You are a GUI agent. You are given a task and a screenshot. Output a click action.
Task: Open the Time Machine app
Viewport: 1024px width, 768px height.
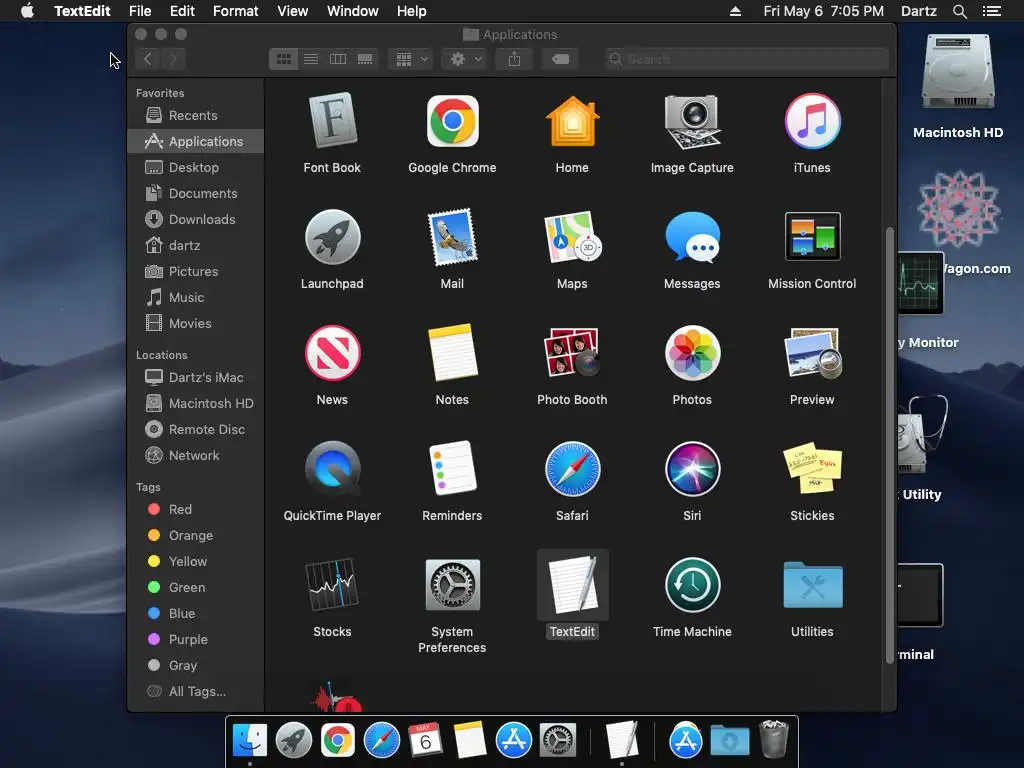coord(692,585)
